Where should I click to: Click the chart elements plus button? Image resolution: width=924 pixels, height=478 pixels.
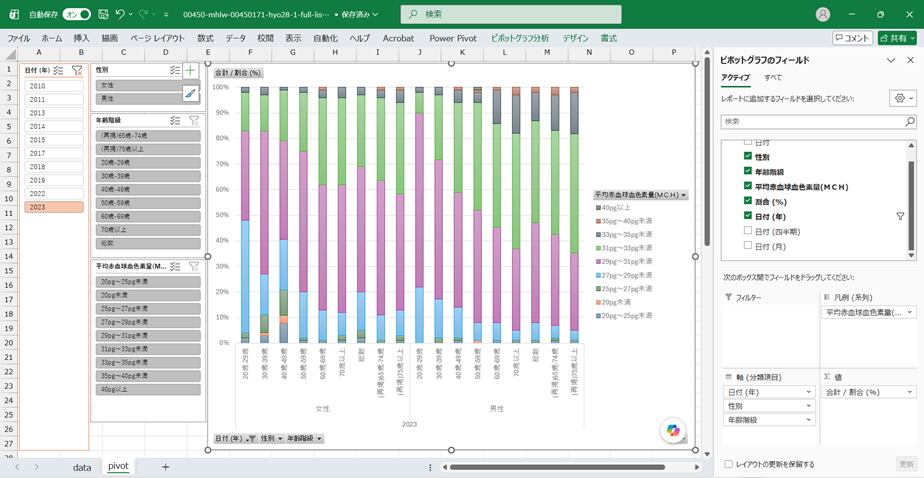pyautogui.click(x=190, y=71)
